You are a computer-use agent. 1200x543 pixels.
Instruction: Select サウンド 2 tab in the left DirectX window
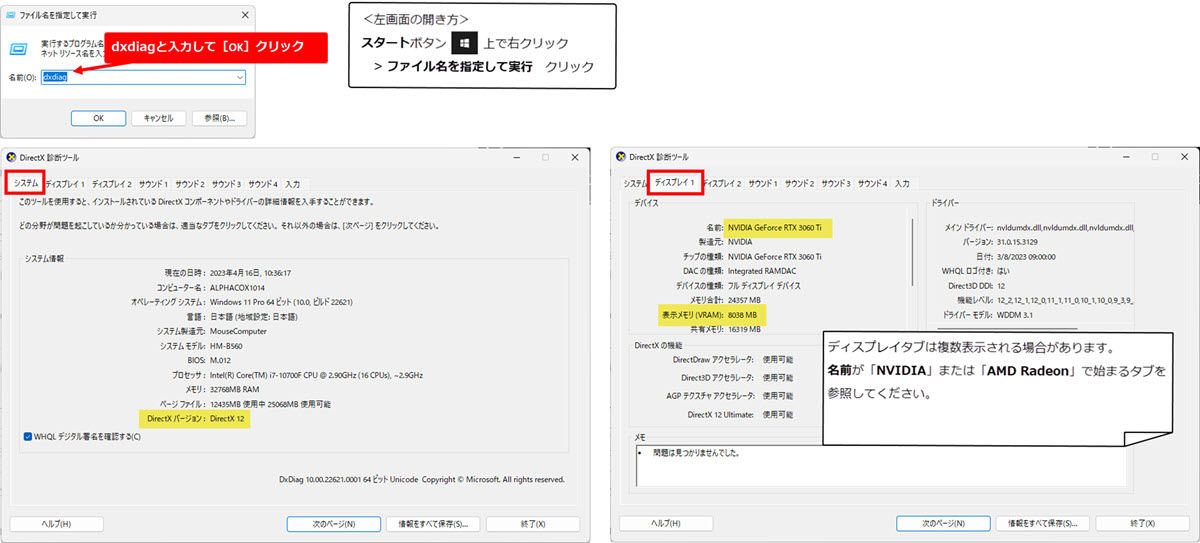tap(189, 184)
